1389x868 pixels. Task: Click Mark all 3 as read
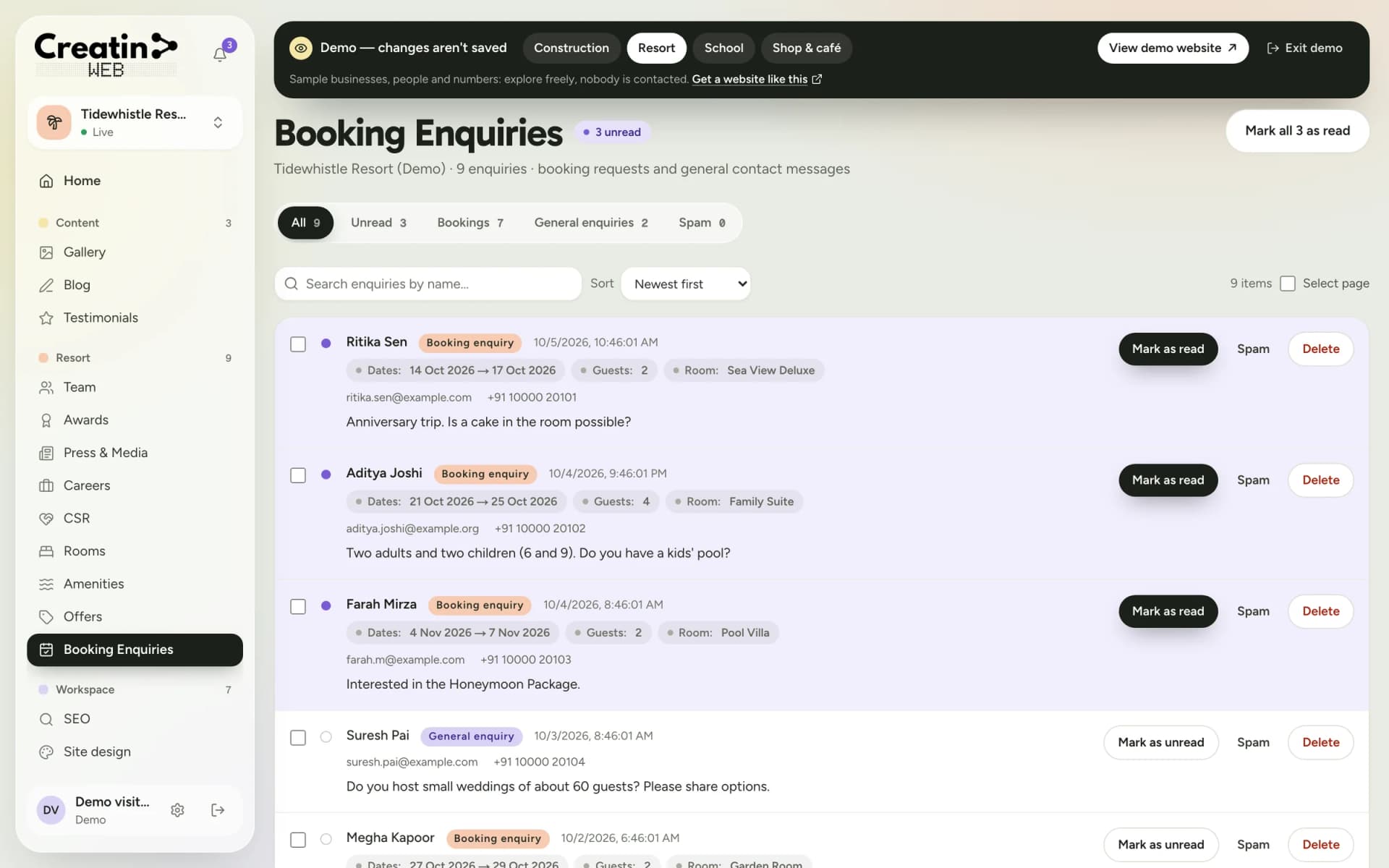pyautogui.click(x=1297, y=131)
